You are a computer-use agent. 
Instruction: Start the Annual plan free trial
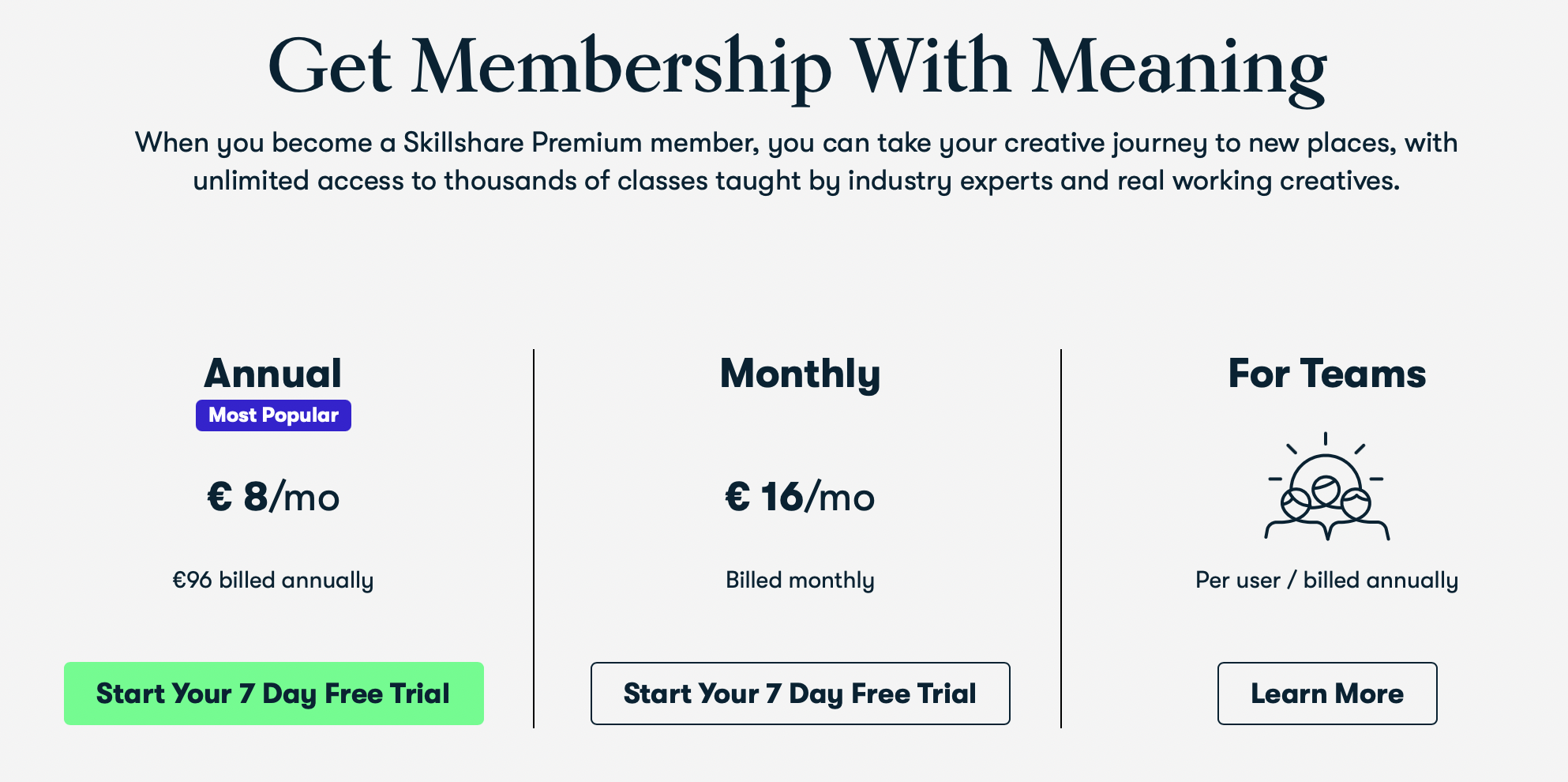click(273, 694)
